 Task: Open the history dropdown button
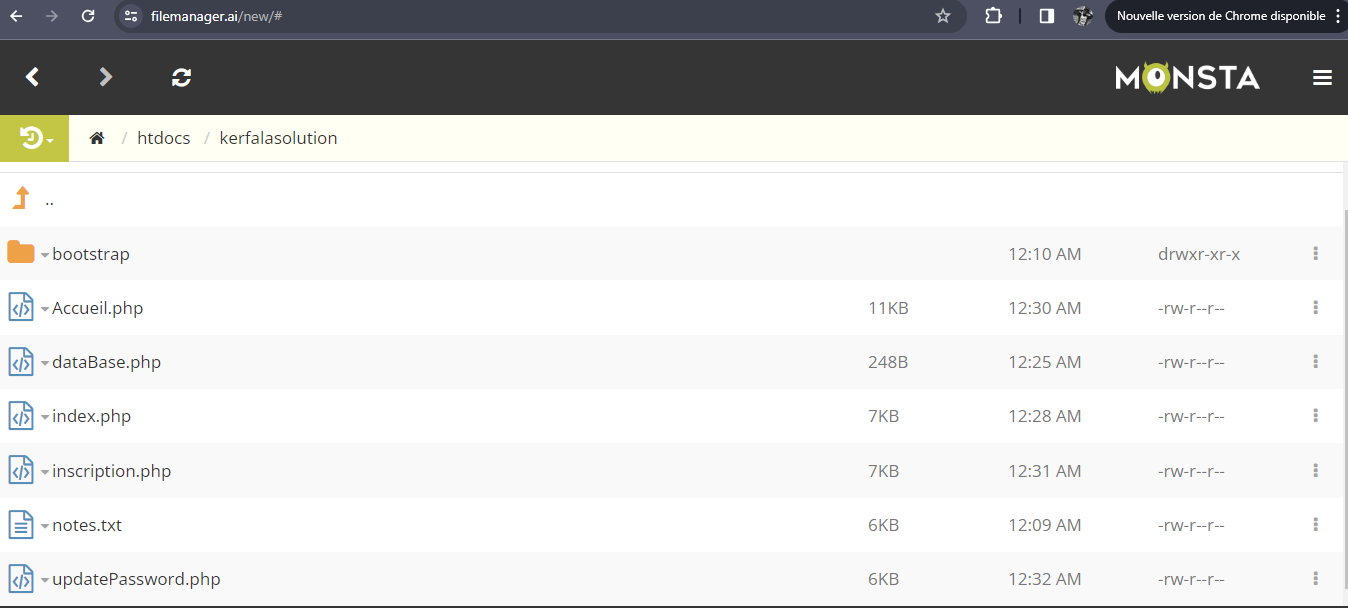[x=35, y=138]
